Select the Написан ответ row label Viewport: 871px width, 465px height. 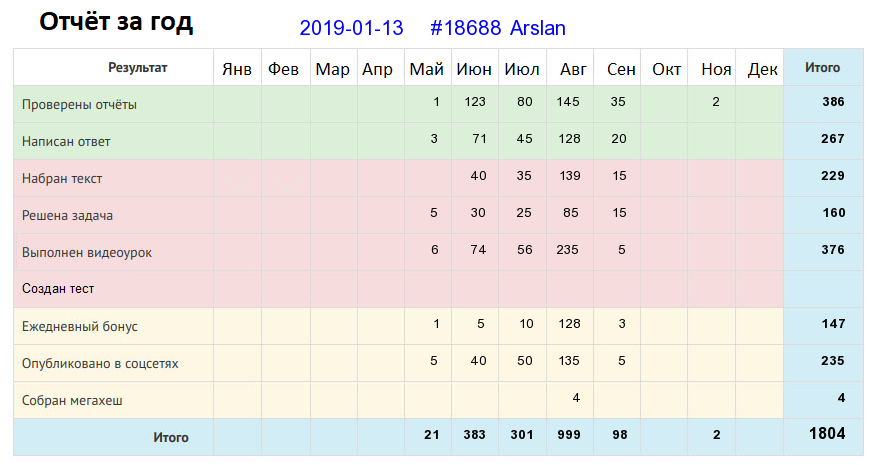[x=66, y=142]
